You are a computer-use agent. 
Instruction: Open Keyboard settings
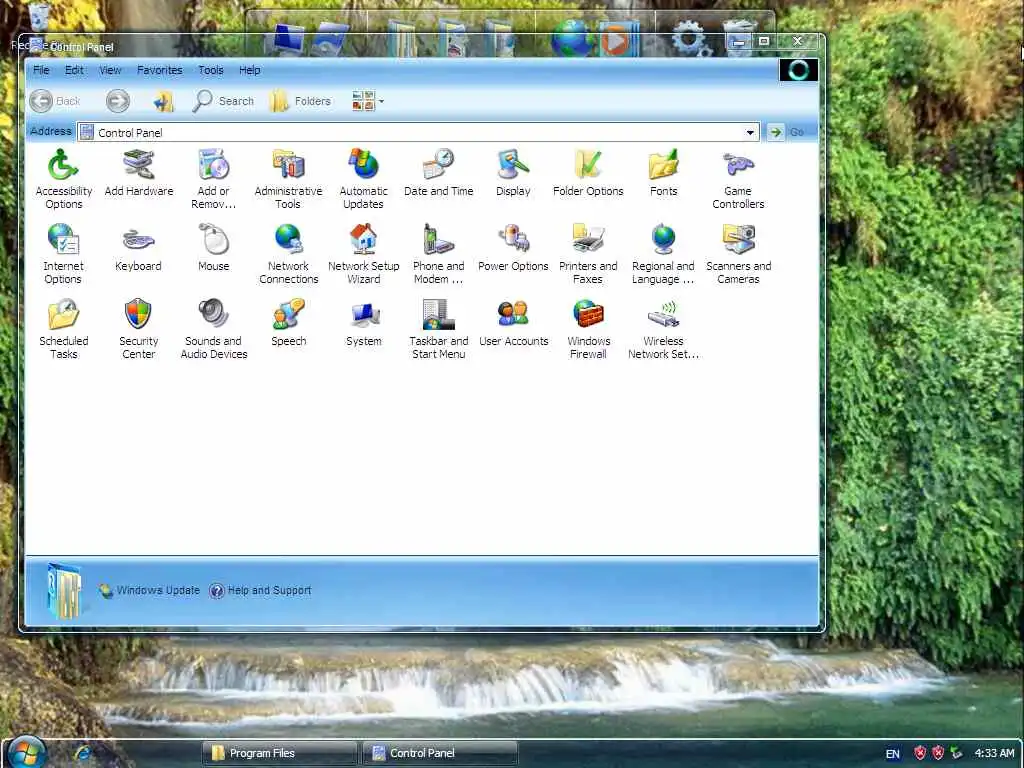pos(138,248)
